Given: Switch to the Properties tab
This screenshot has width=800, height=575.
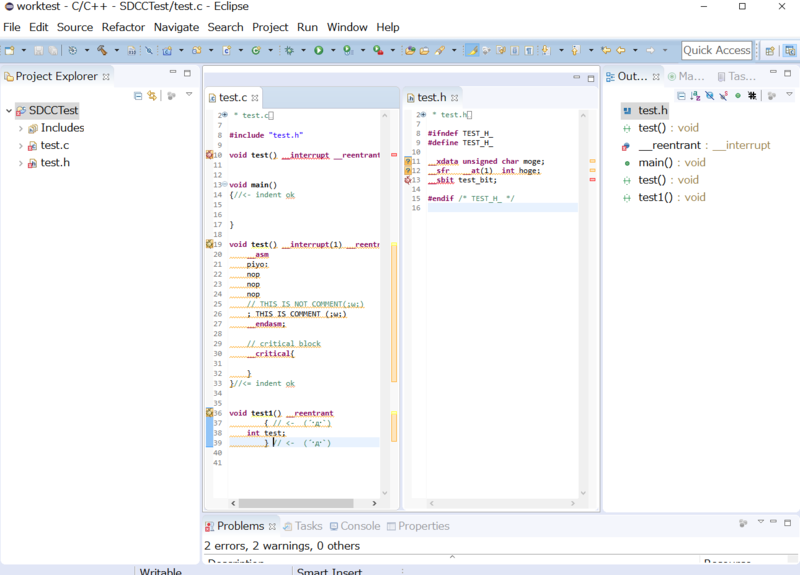Looking at the screenshot, I should (x=418, y=526).
